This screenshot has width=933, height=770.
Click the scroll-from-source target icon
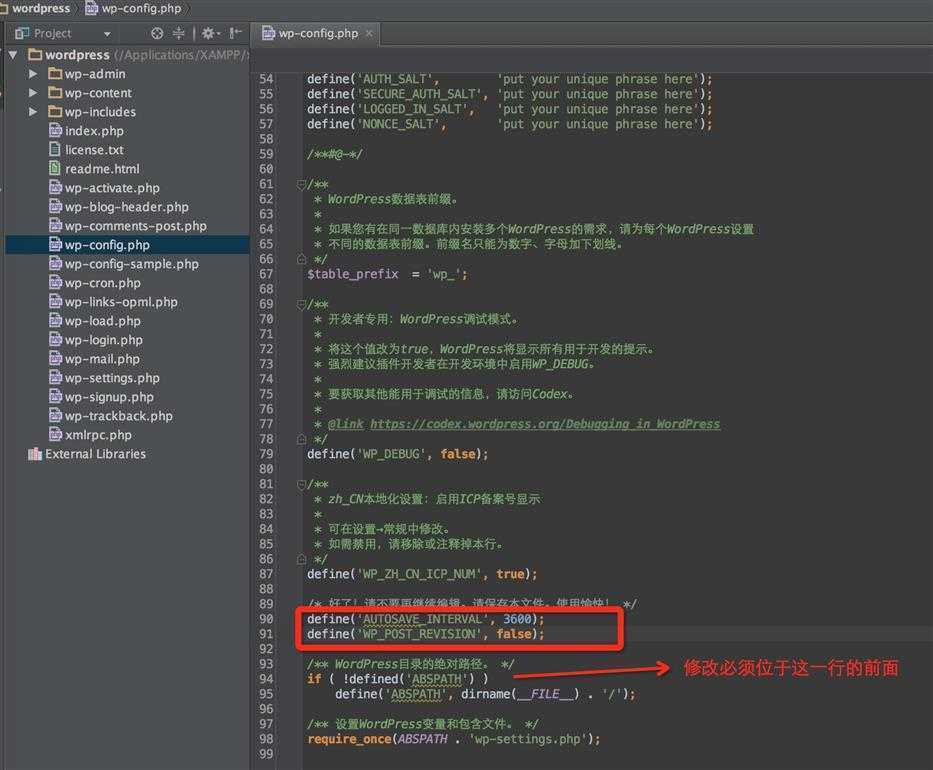[157, 33]
